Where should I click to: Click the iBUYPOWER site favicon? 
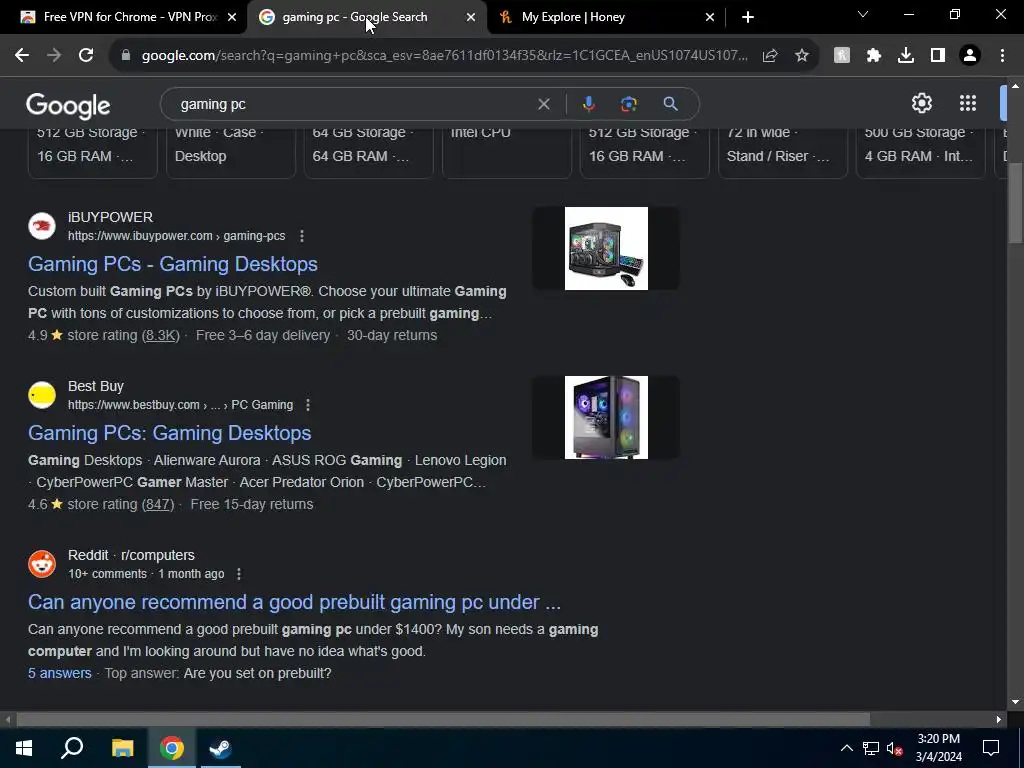coord(42,226)
